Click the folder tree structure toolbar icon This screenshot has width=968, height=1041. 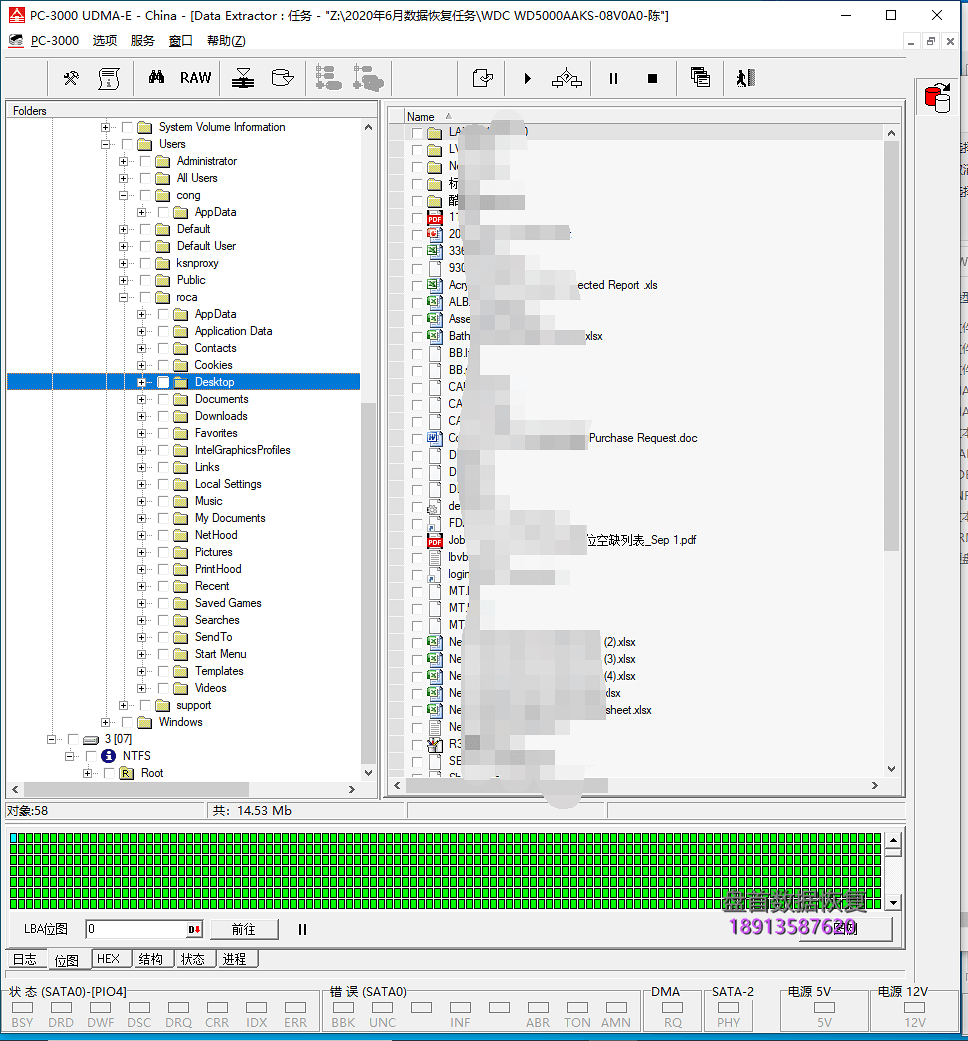tap(328, 78)
